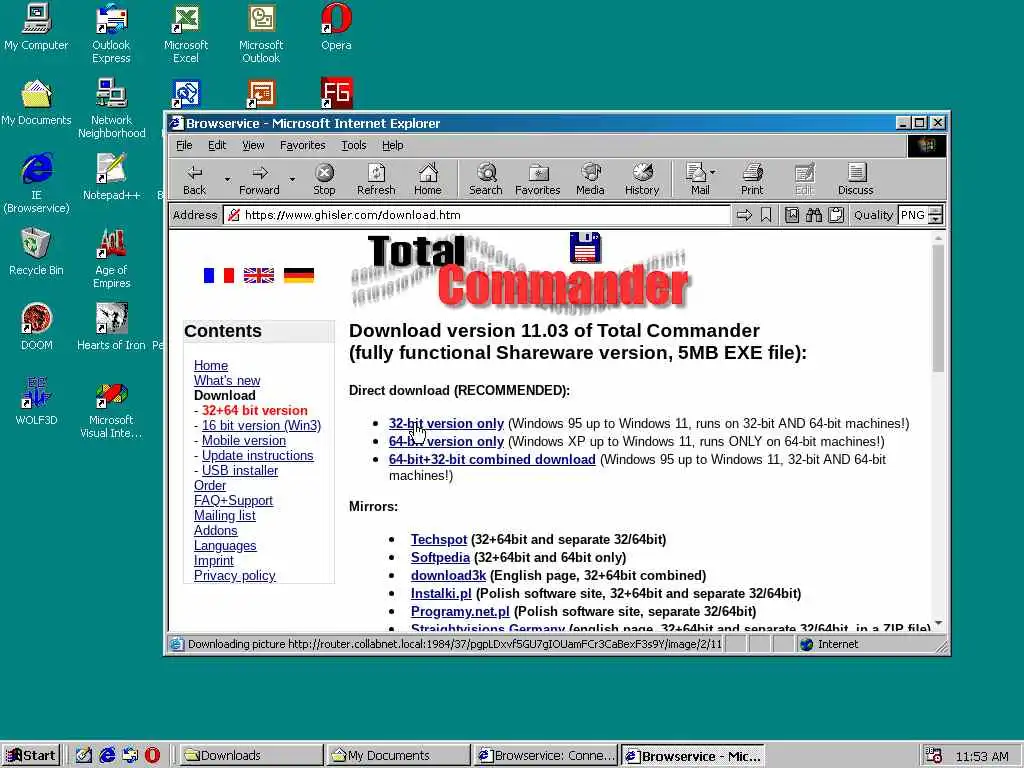Open the Privacy policy contents link
Viewport: 1024px width, 768px height.
click(x=234, y=575)
